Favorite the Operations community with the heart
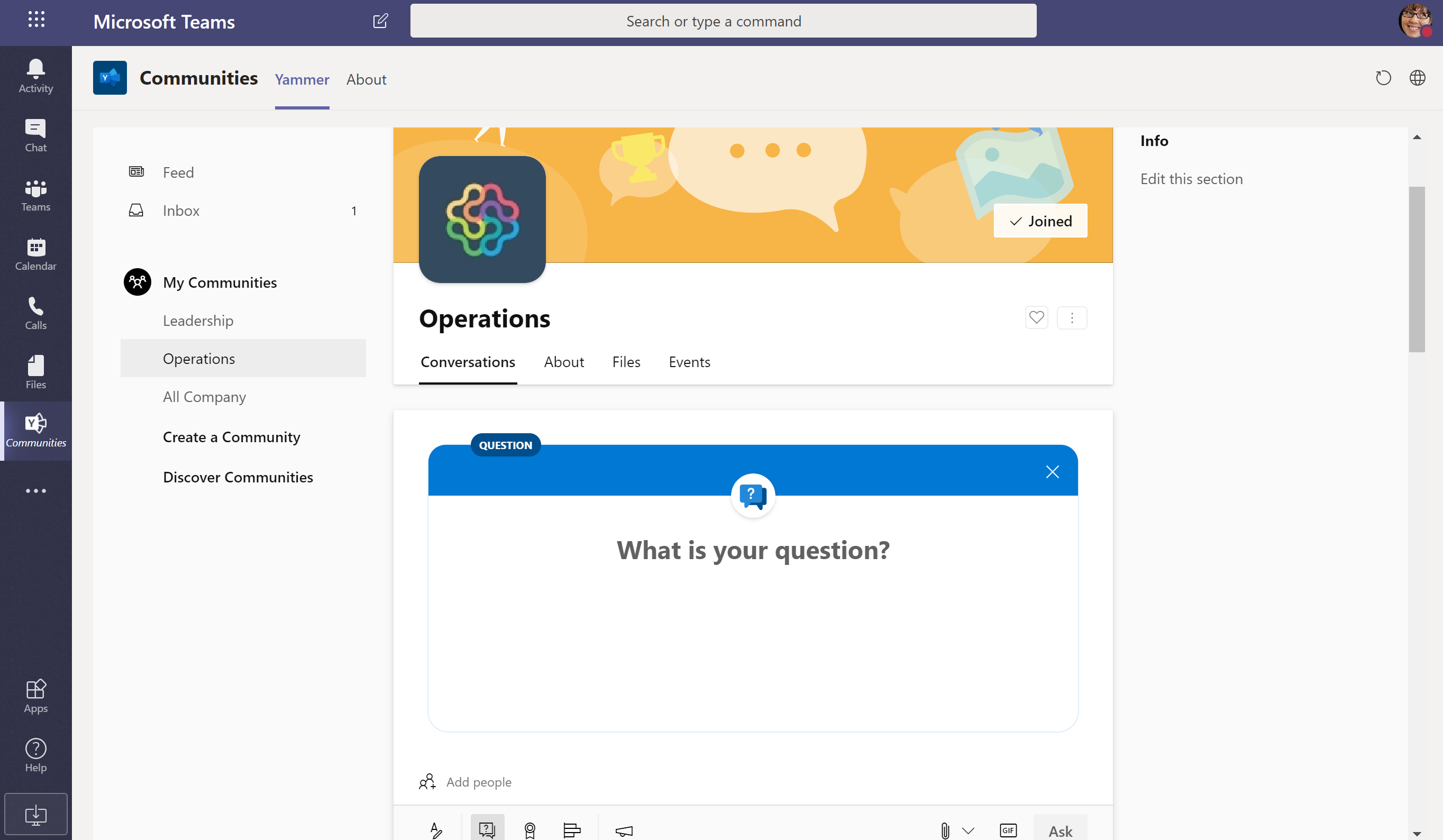The height and width of the screenshot is (840, 1443). pos(1036,318)
